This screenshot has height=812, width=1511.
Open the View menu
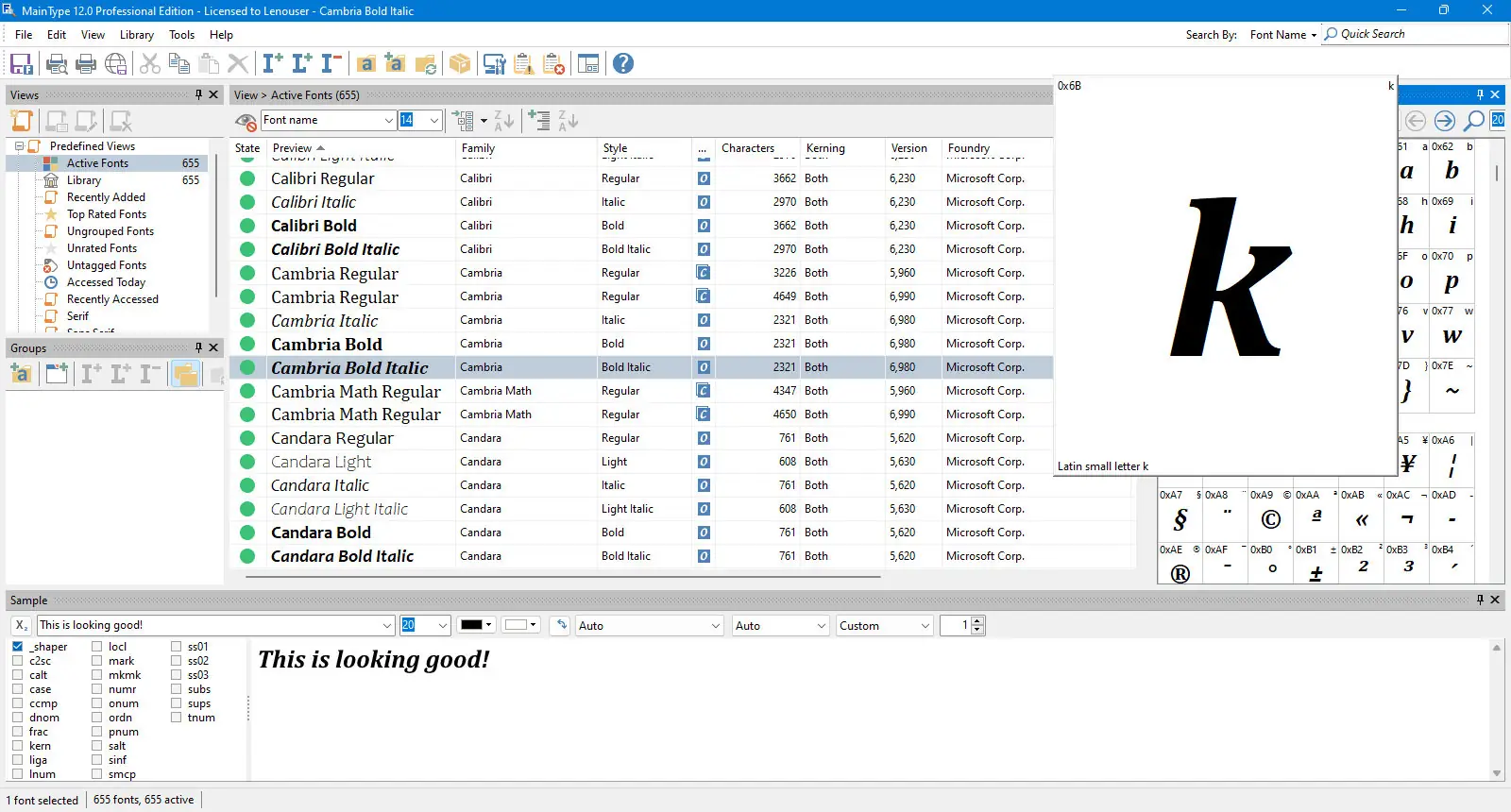93,35
